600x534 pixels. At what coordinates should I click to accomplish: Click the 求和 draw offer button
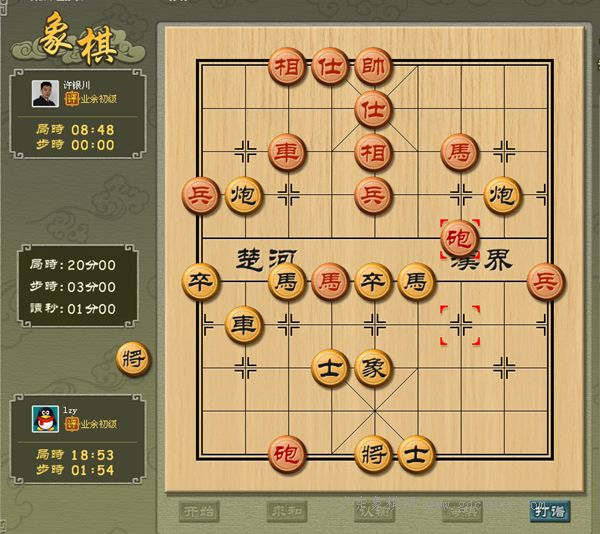[x=287, y=511]
